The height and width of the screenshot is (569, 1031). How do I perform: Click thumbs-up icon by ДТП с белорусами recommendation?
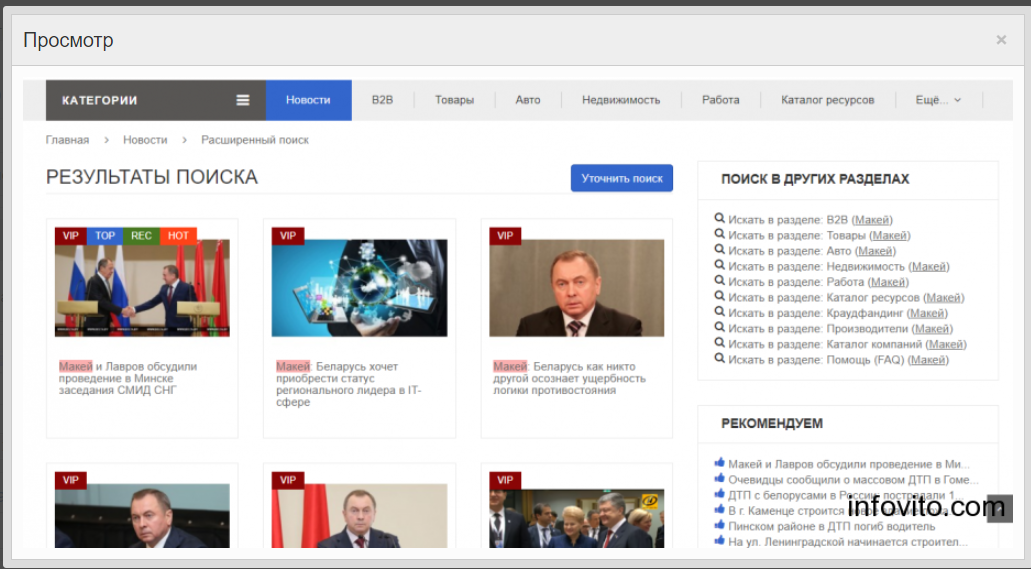tap(719, 493)
